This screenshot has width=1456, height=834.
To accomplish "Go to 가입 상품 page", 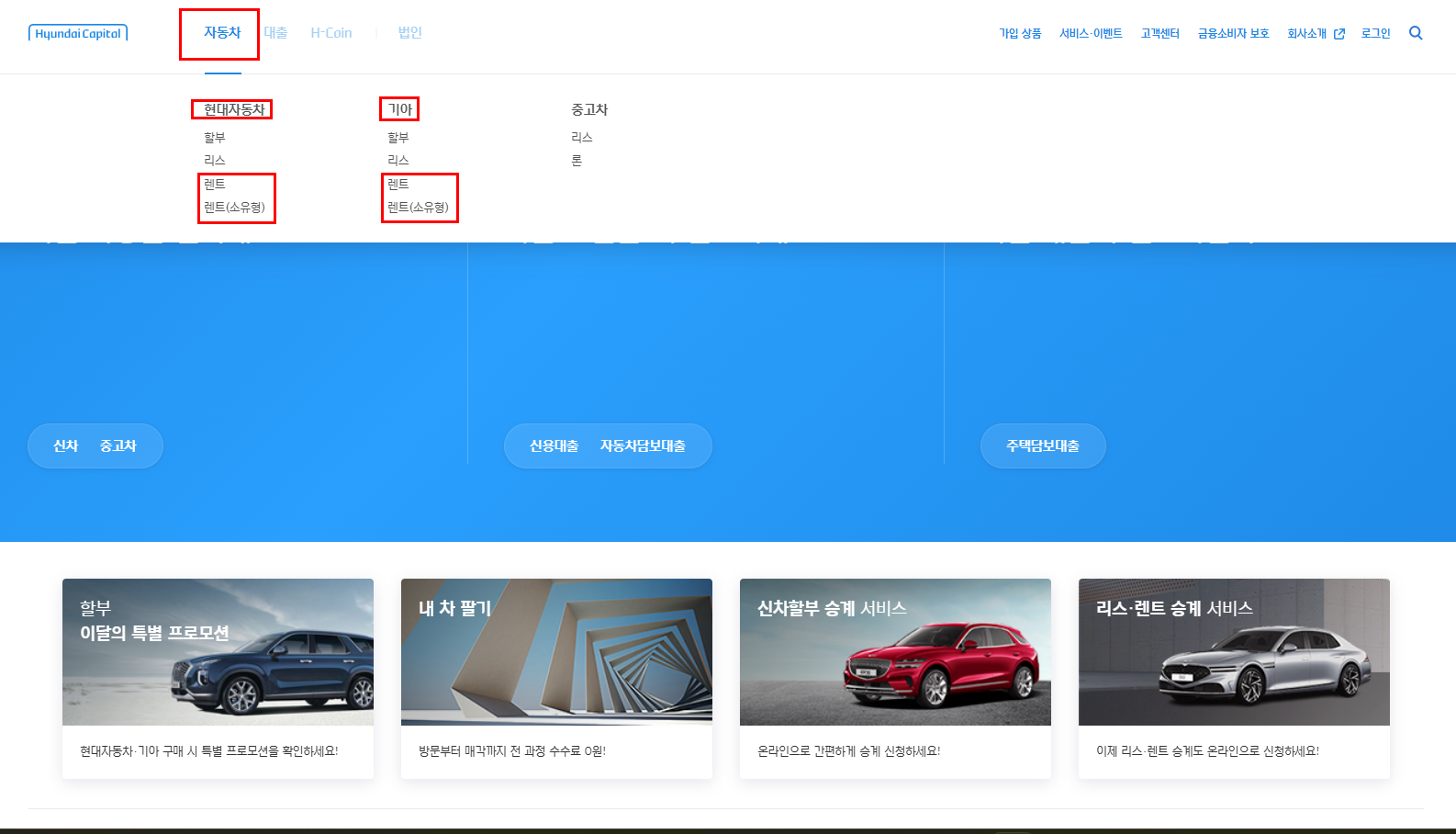I will pos(1020,34).
